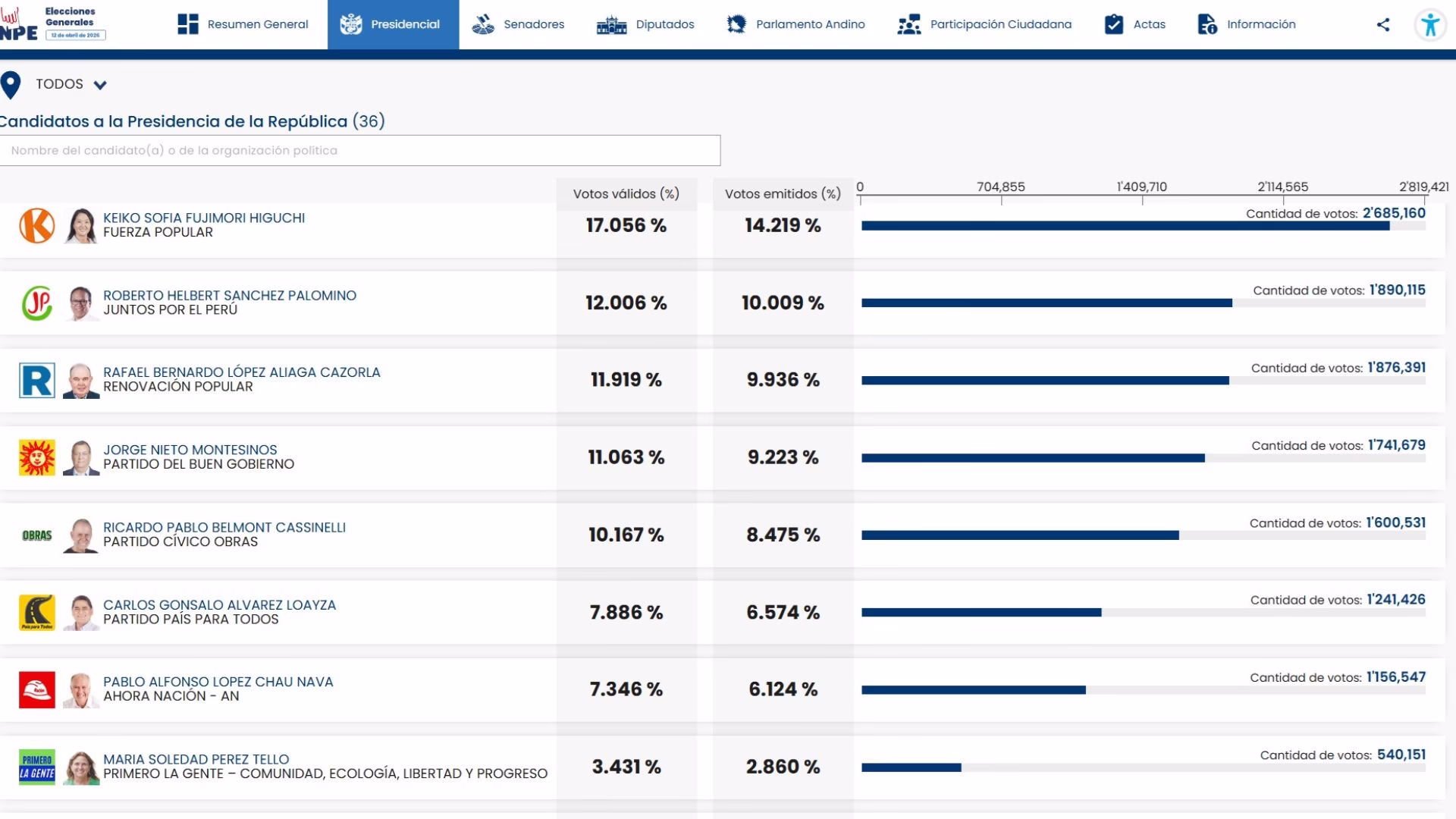Click the Juntos por el Perú logo
Screen dimensions: 1456x819
37,303
